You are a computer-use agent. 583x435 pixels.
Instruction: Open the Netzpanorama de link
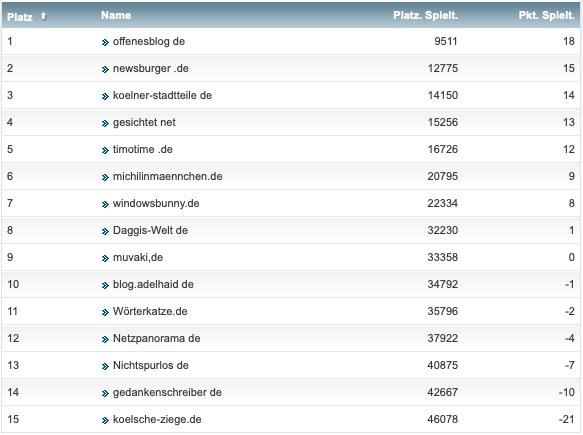pyautogui.click(x=157, y=338)
